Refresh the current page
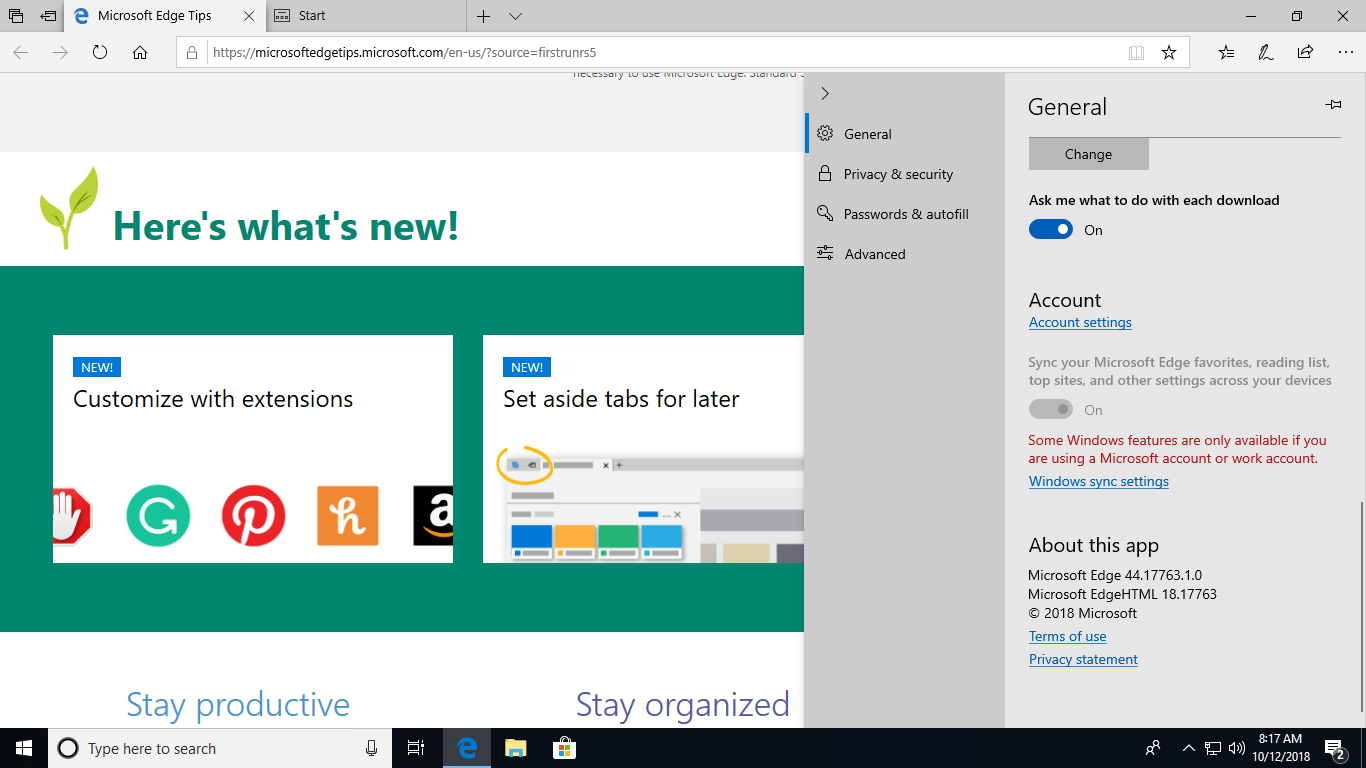Viewport: 1366px width, 768px height. (x=100, y=52)
